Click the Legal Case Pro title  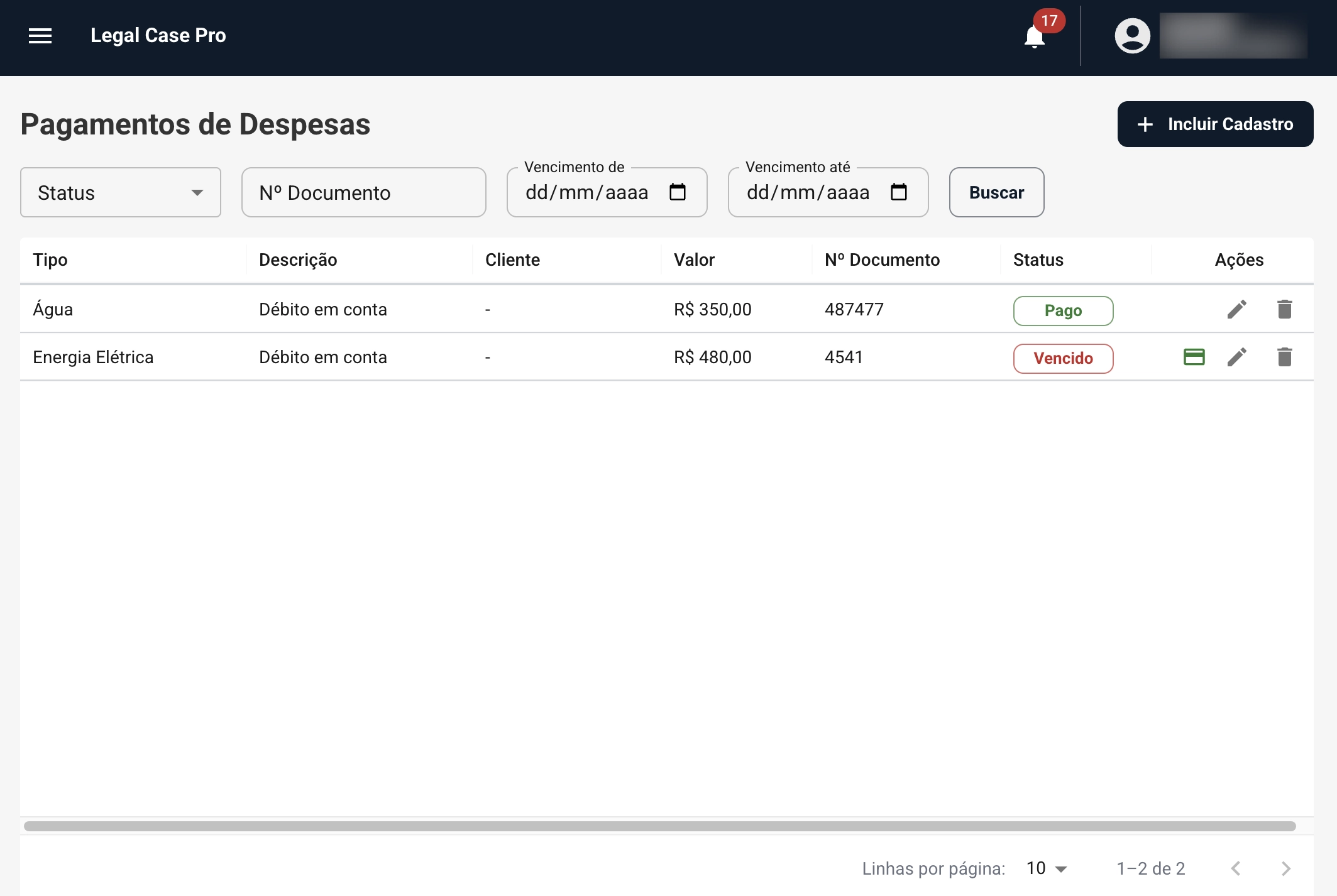tap(158, 36)
